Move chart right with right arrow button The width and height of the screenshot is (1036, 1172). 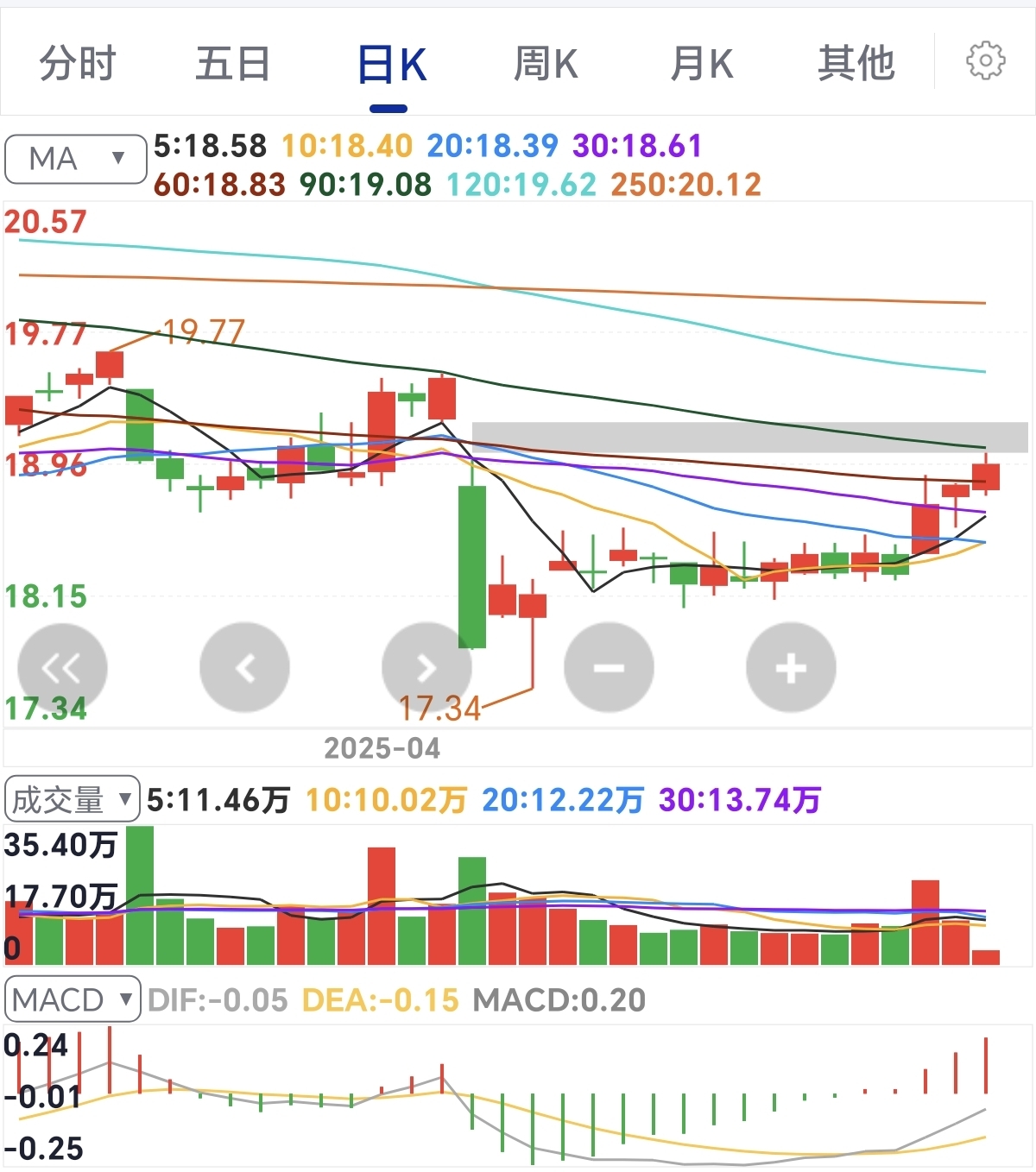(x=426, y=667)
